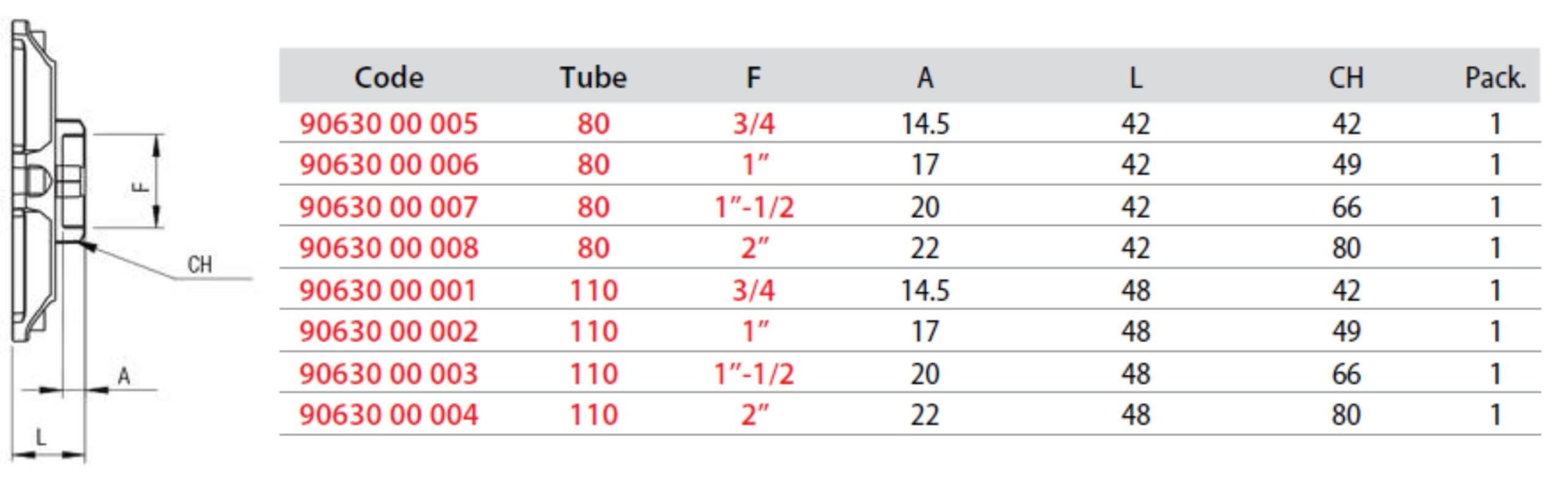This screenshot has width=1568, height=484.
Task: Select the A dimension label in drawing
Action: (124, 376)
